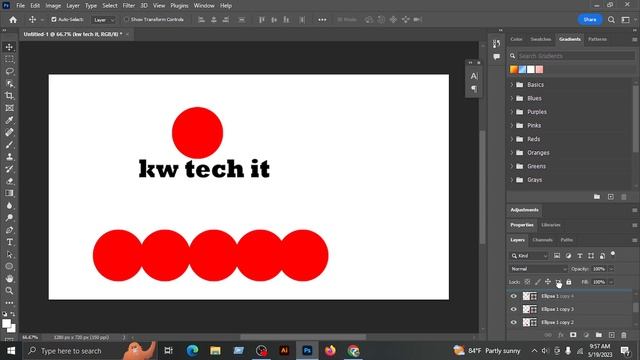
Task: Toggle Lock position
Action: [x=548, y=282]
